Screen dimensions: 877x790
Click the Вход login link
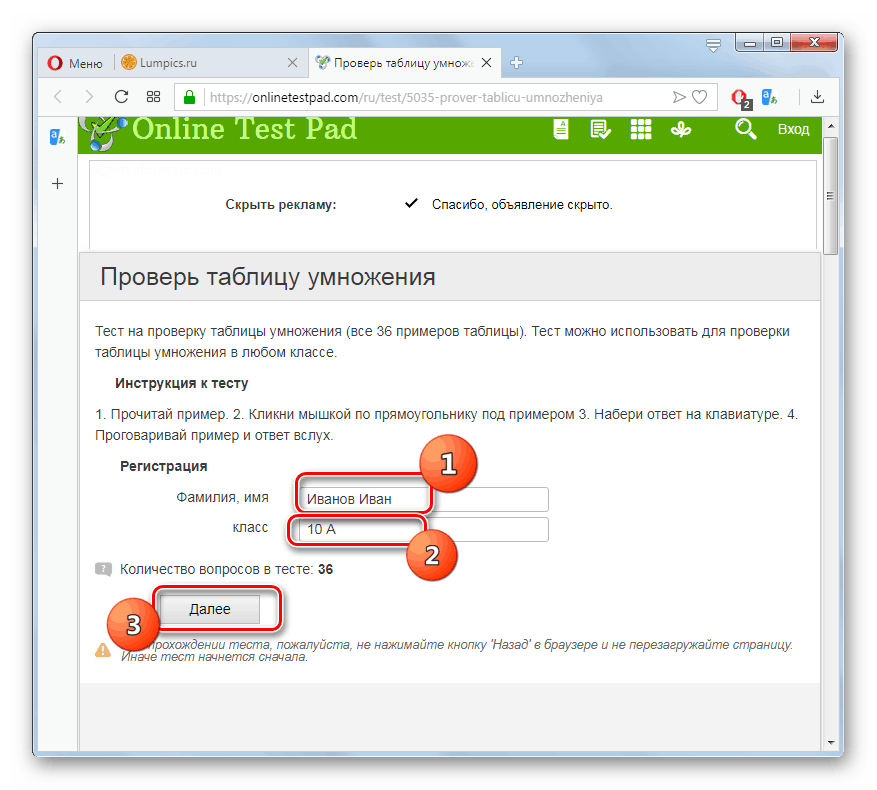coord(793,129)
